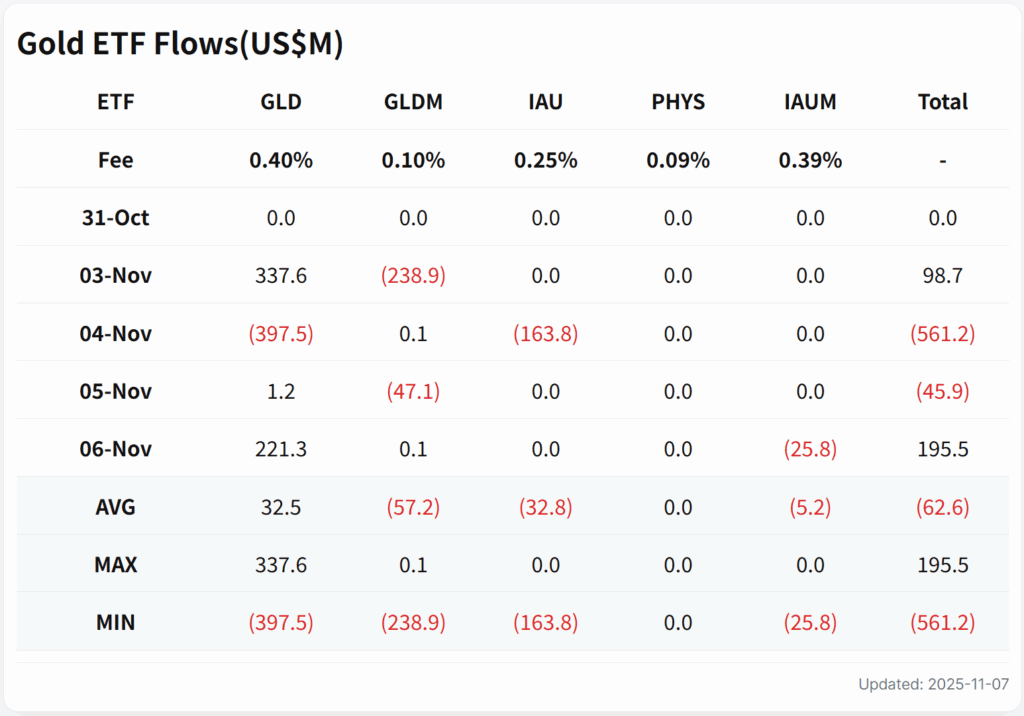Click the IAUM column header
Image resolution: width=1024 pixels, height=716 pixels.
810,102
